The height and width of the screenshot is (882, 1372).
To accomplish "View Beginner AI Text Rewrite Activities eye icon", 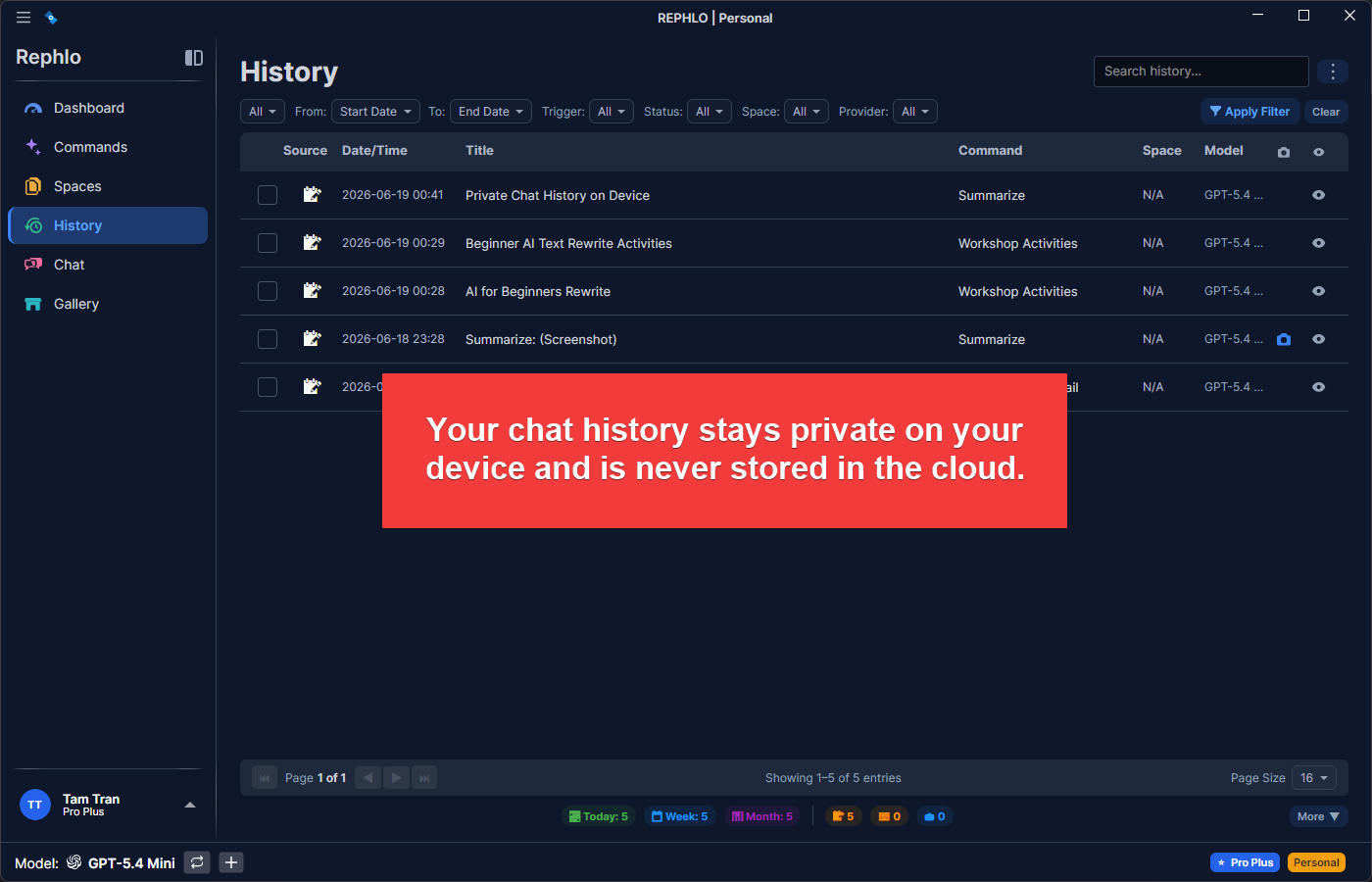I will tap(1319, 243).
